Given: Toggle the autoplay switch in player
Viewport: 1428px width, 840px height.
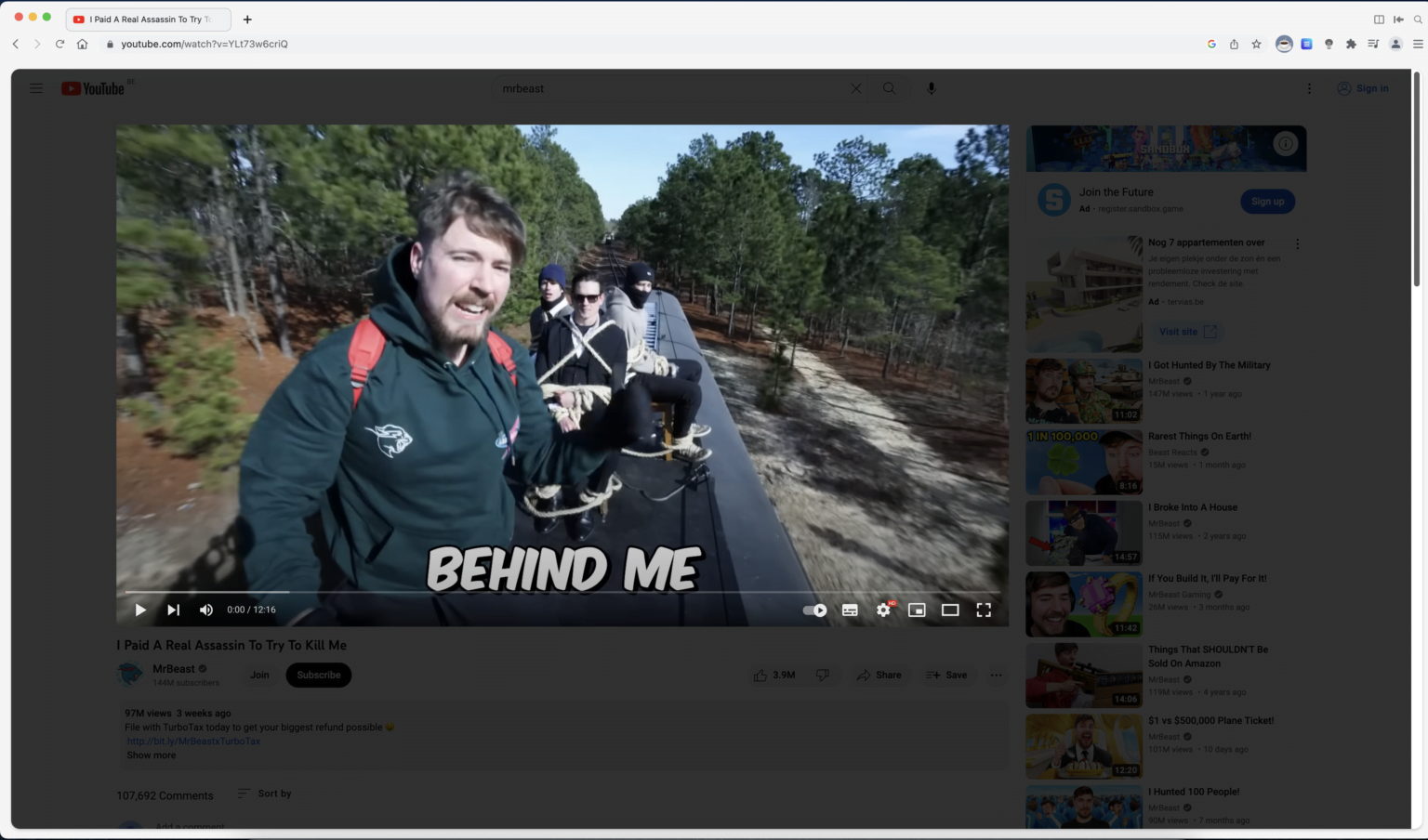Looking at the screenshot, I should (814, 610).
